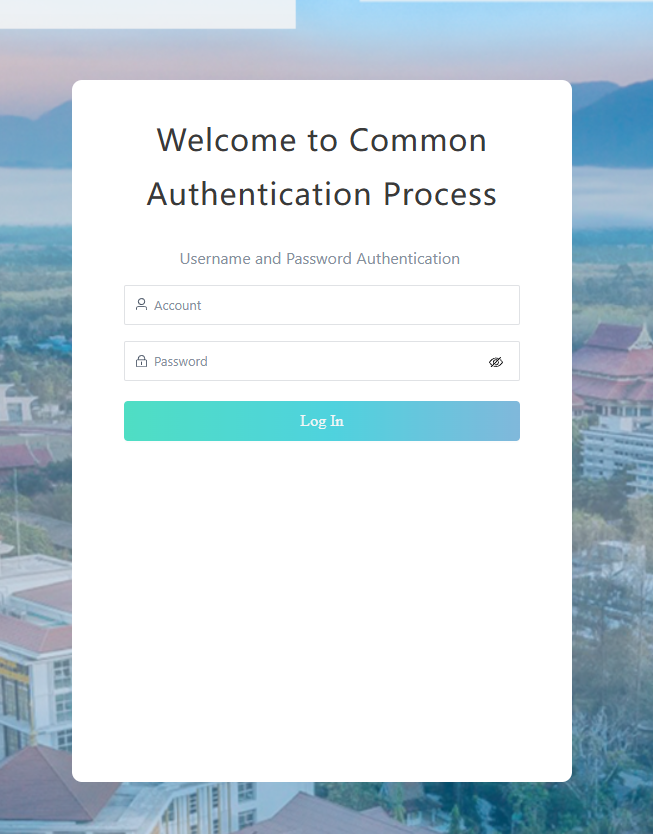The width and height of the screenshot is (653, 834).
Task: Click the user silhouette icon in Account field
Action: coord(141,304)
